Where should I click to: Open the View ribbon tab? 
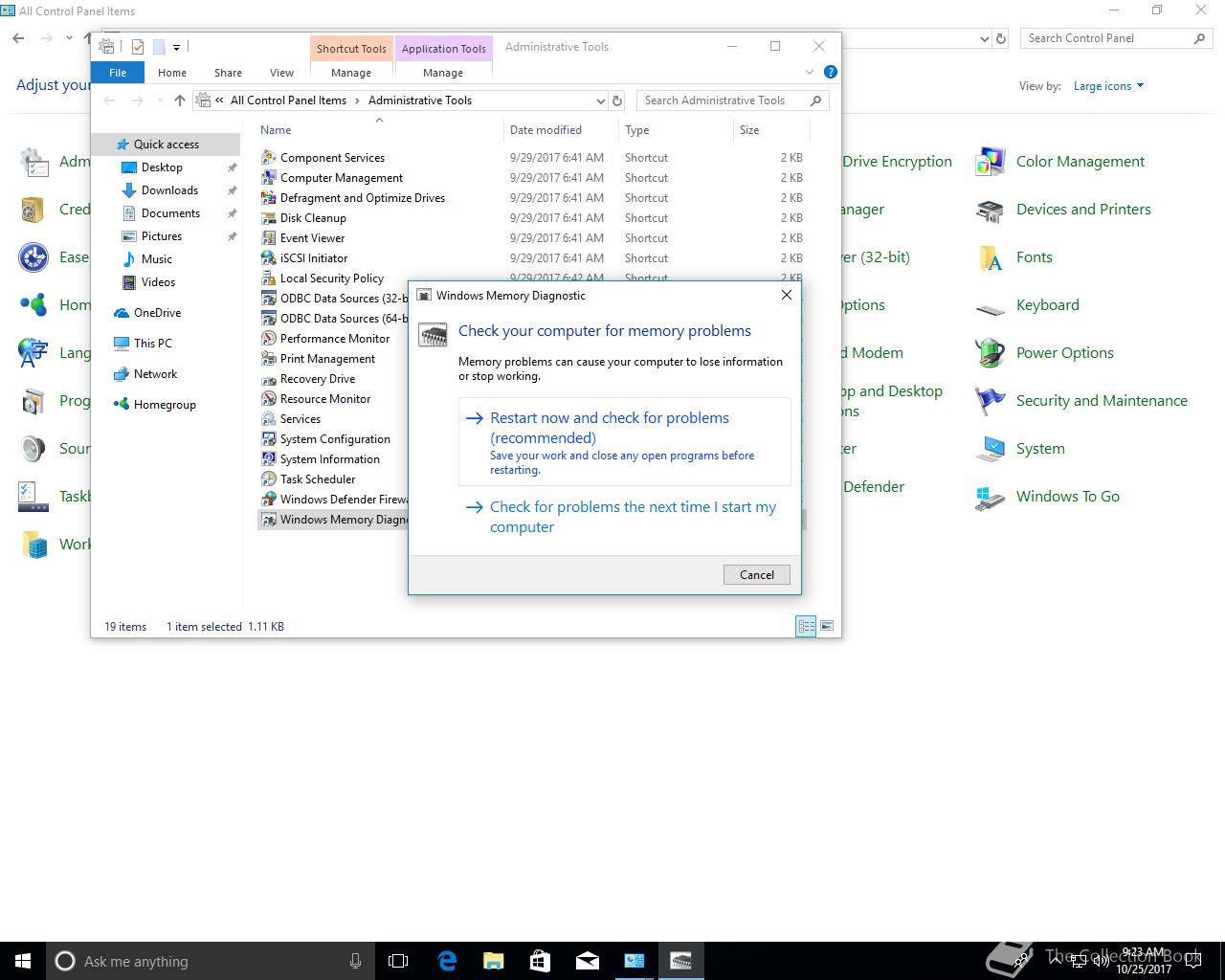(281, 73)
